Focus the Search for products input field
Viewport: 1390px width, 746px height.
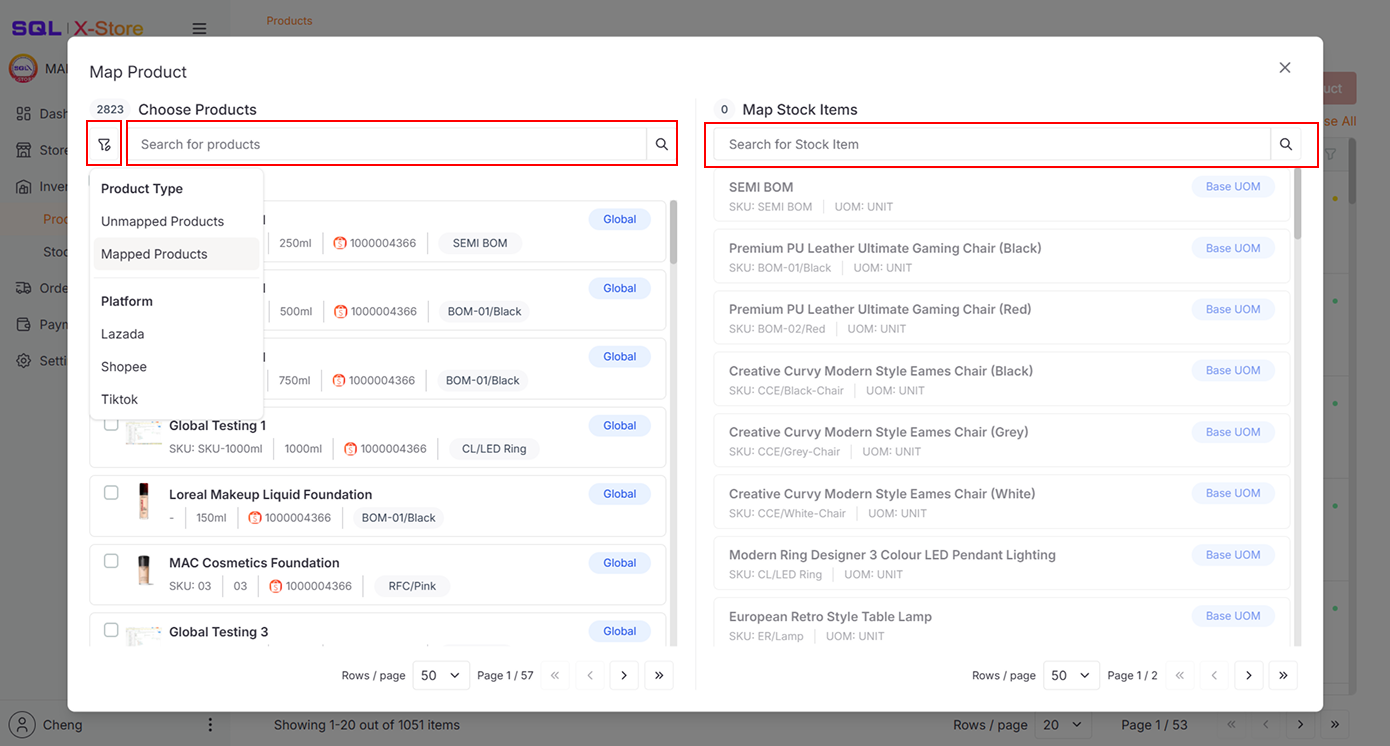point(390,144)
